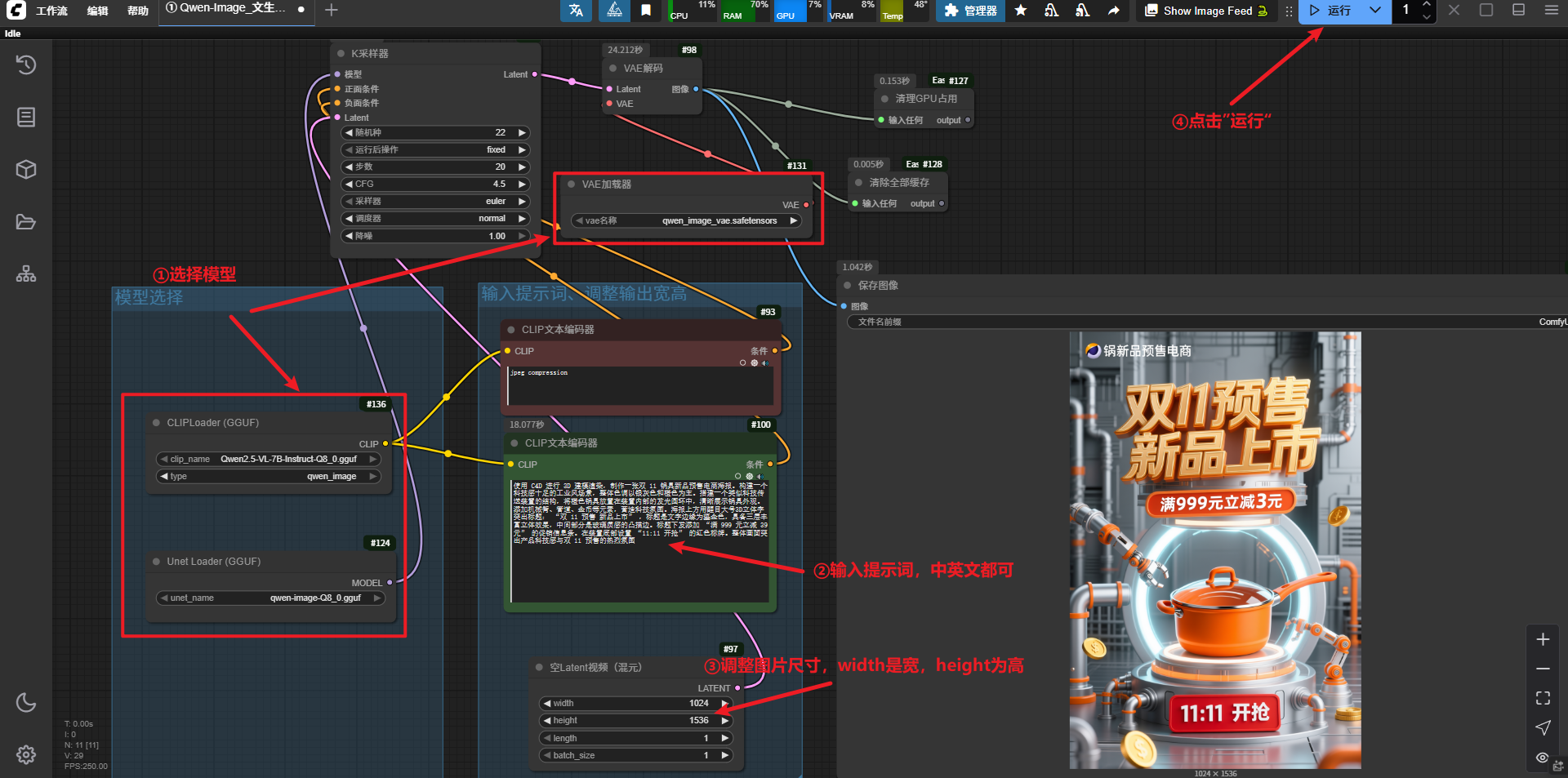
Task: Open the 工作流 menu
Action: [x=51, y=11]
